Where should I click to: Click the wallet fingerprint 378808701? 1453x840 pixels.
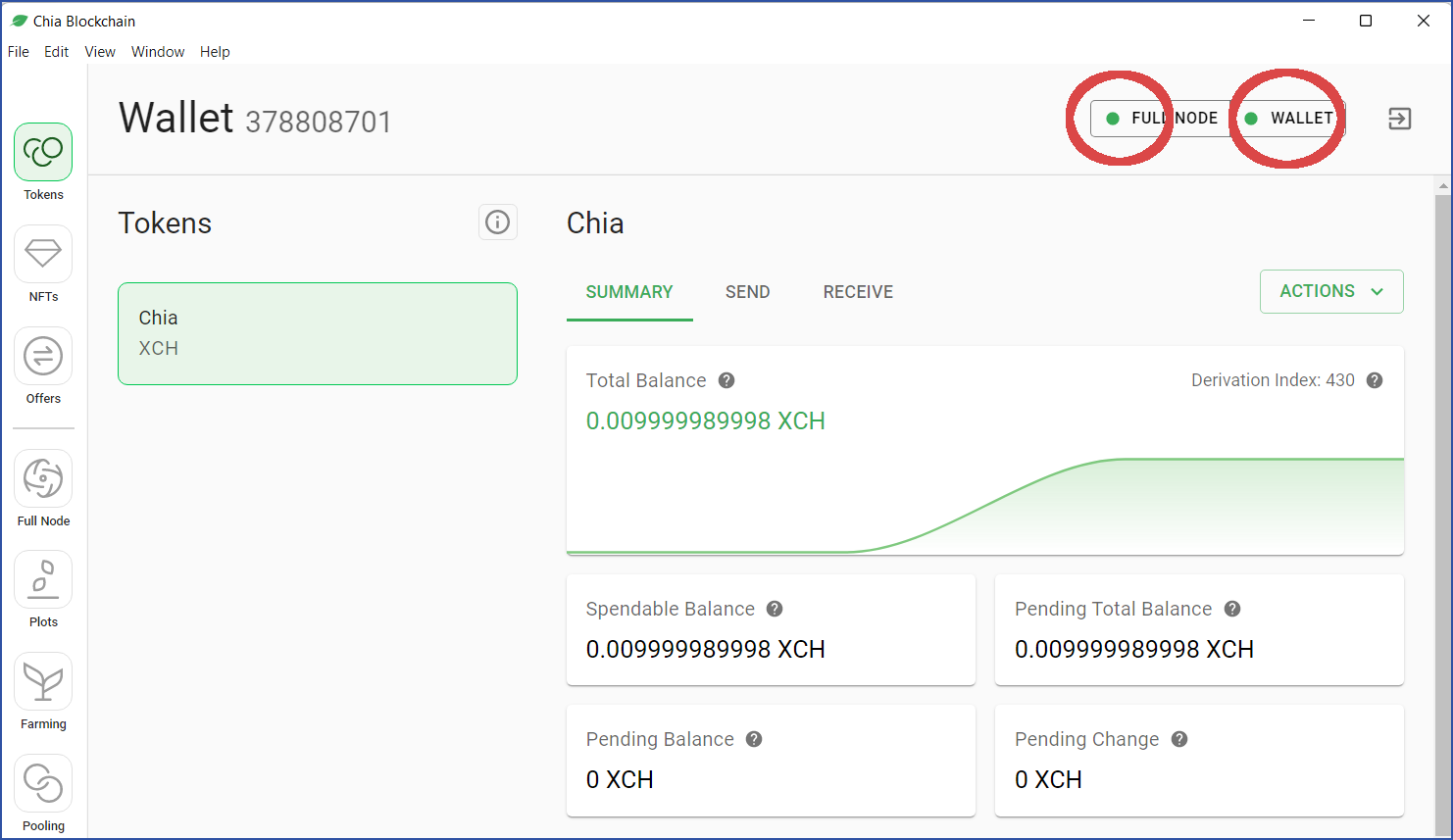pos(319,122)
